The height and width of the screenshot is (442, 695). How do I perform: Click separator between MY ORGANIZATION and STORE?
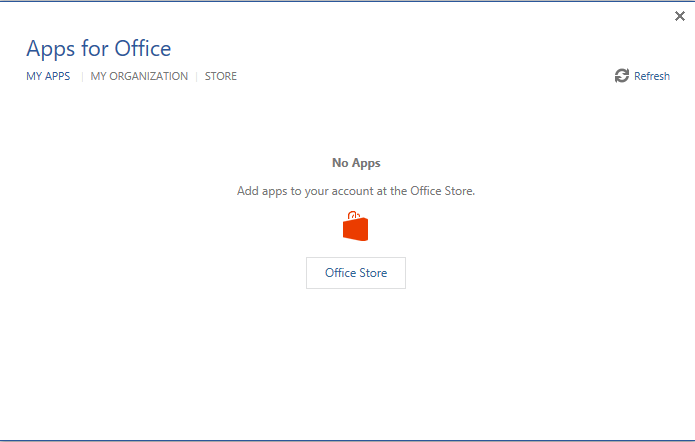(x=197, y=76)
